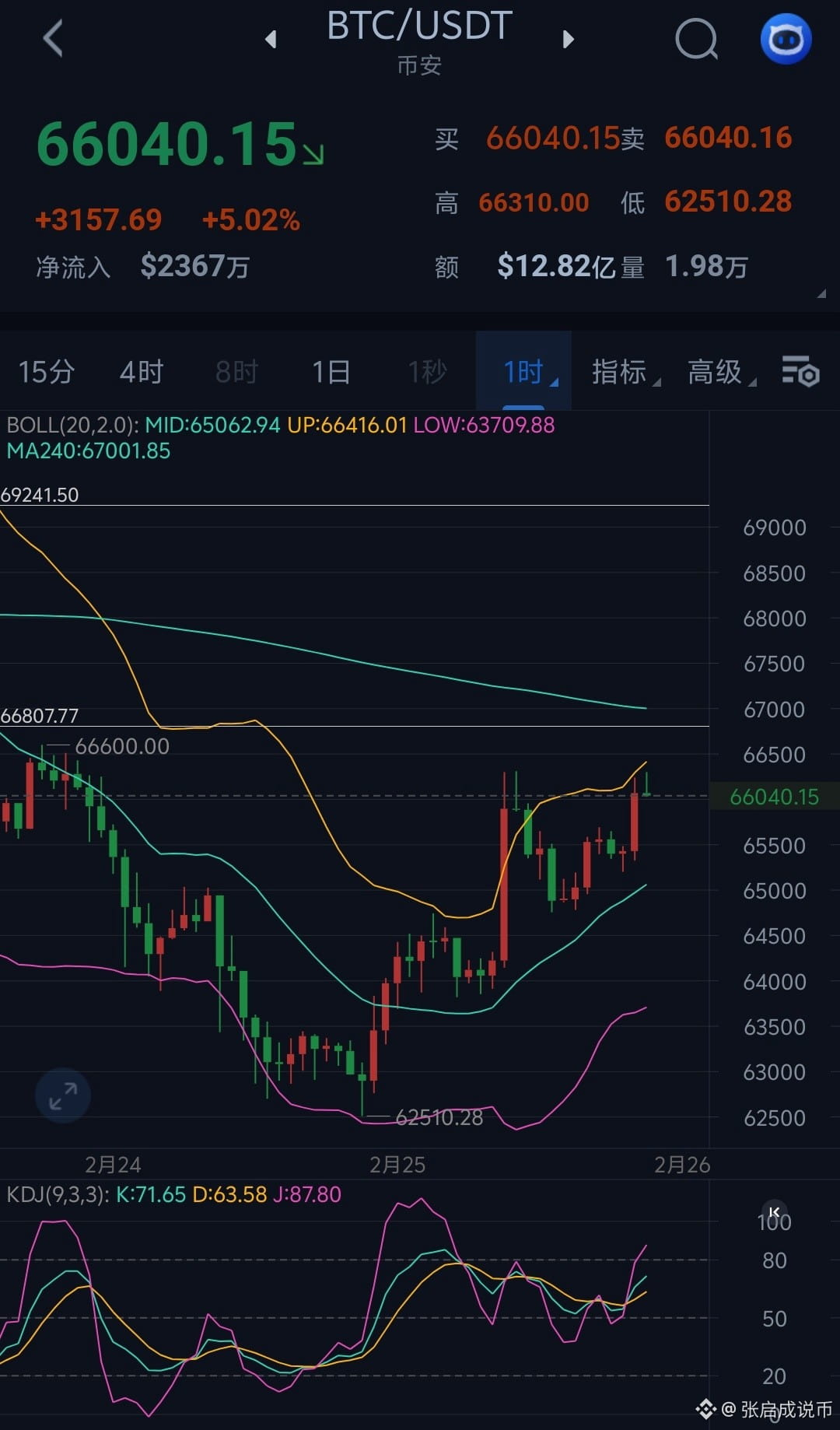Tap the MA240:67001.85 label
Image resolution: width=840 pixels, height=1430 pixels.
(x=89, y=450)
